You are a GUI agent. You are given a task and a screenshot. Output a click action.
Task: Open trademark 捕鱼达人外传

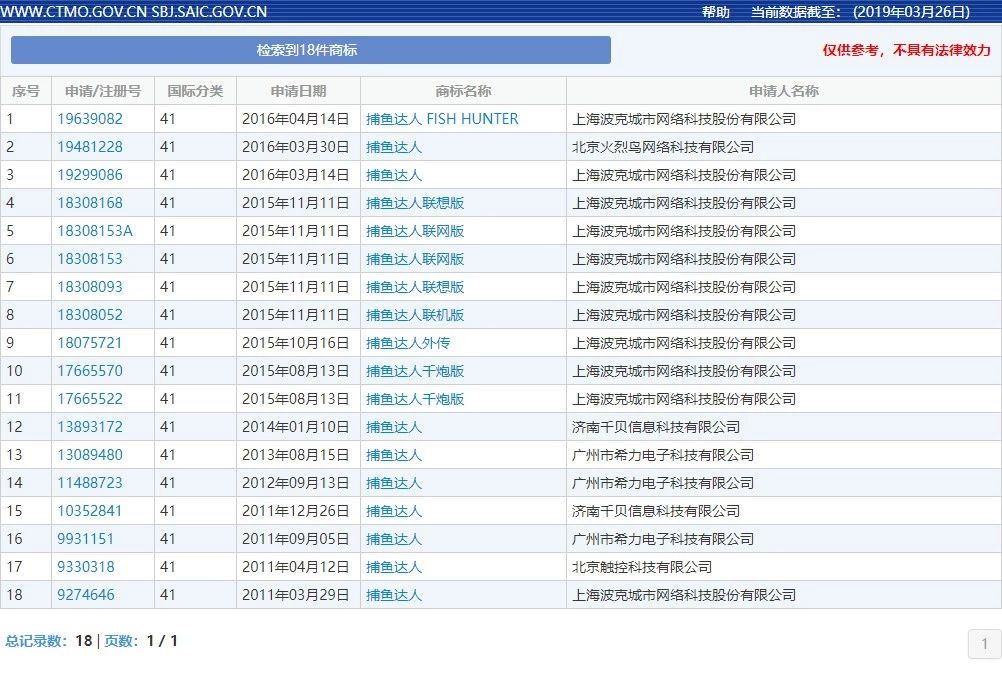[x=408, y=343]
